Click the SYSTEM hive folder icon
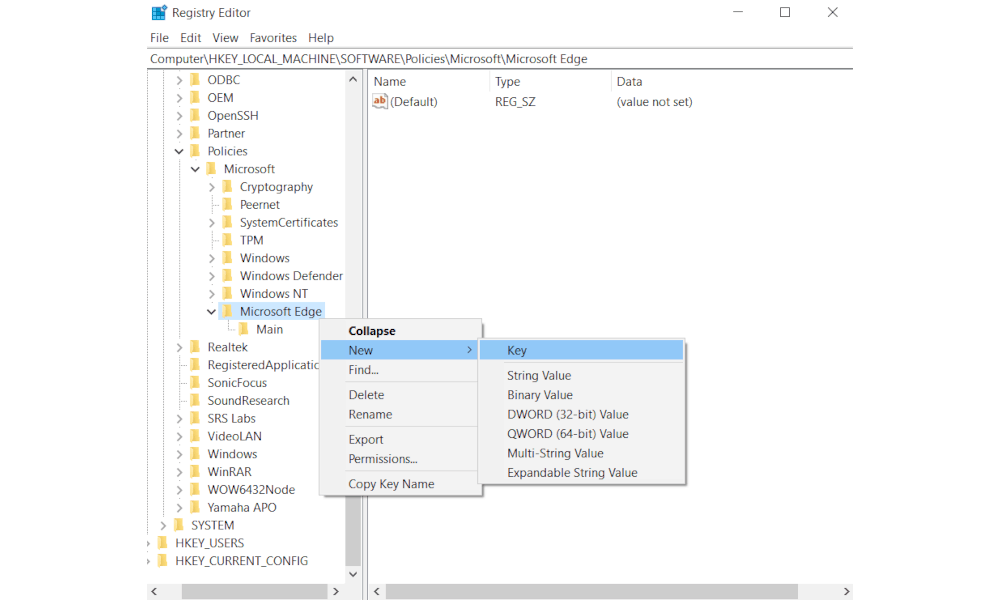Viewport: 1000px width, 600px height. pos(179,525)
